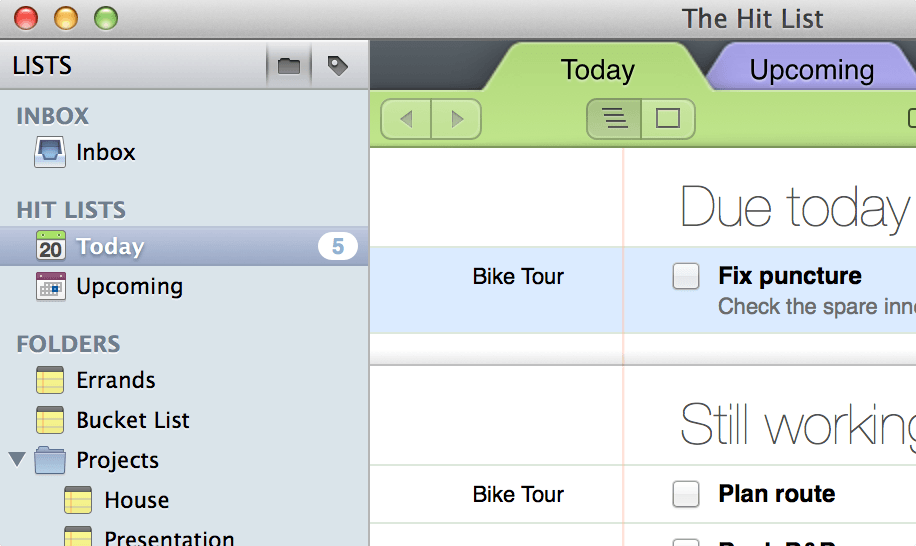Switch to list view mode icon
The width and height of the screenshot is (916, 546).
pyautogui.click(x=614, y=119)
